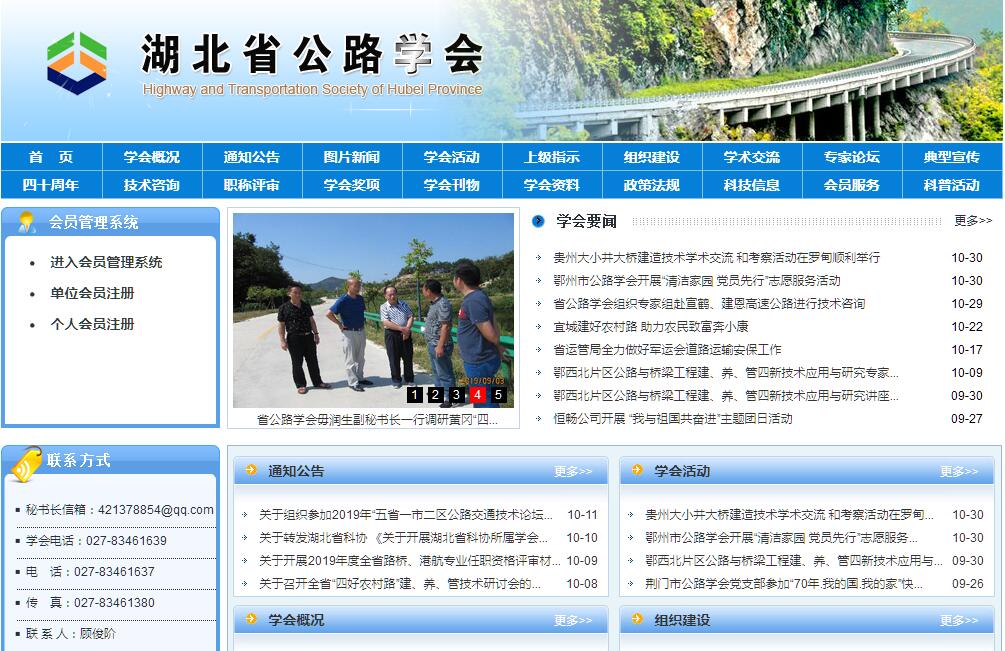Open the 学会要闻 article 贵州大小井大桥建造技术学术交流 dated 10-30
The height and width of the screenshot is (651, 1005).
click(x=717, y=258)
